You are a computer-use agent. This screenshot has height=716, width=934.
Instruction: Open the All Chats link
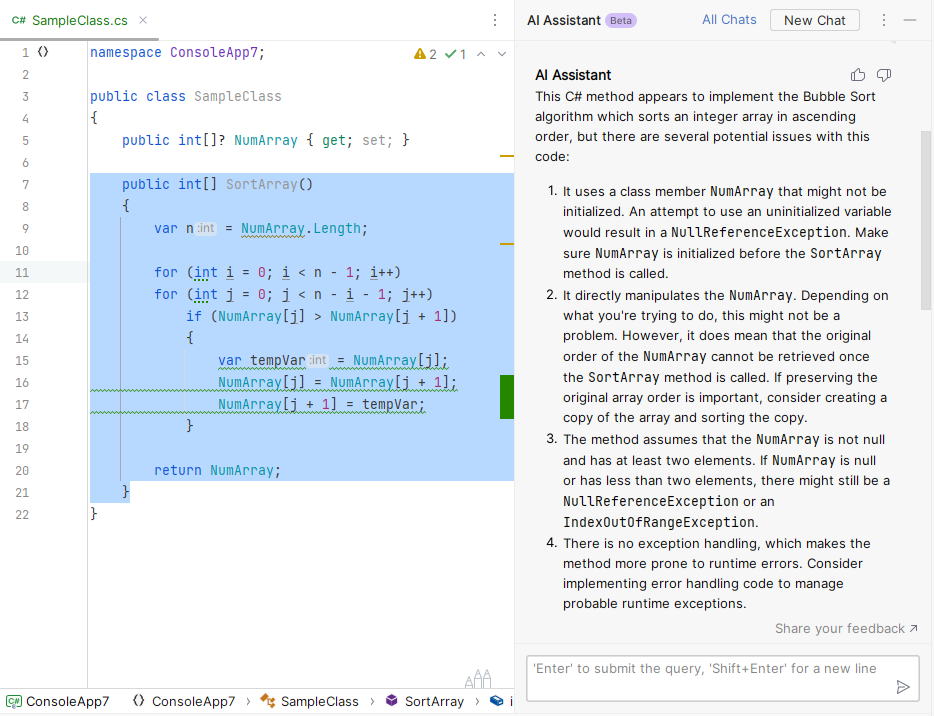click(729, 19)
